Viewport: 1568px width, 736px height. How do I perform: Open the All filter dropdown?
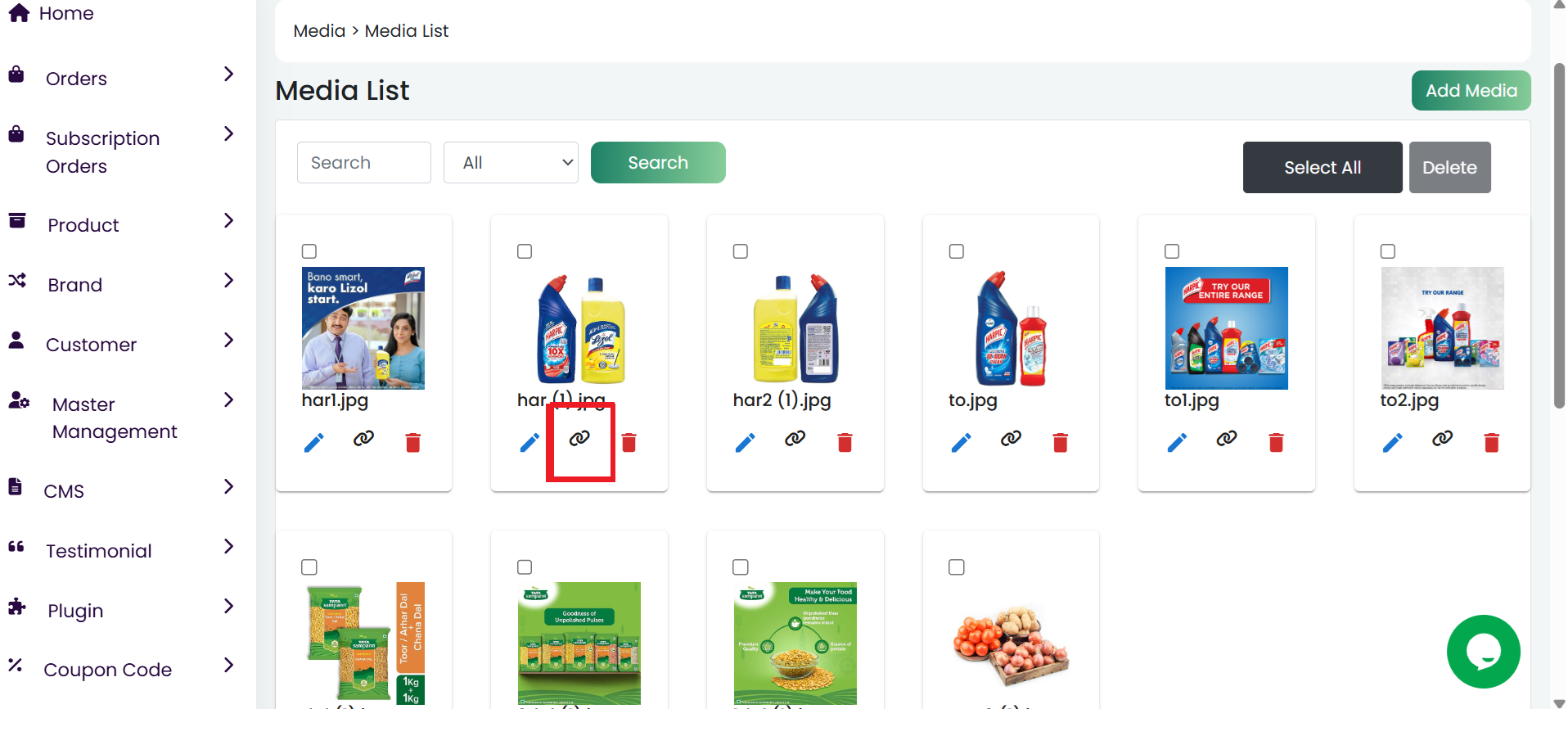(511, 163)
